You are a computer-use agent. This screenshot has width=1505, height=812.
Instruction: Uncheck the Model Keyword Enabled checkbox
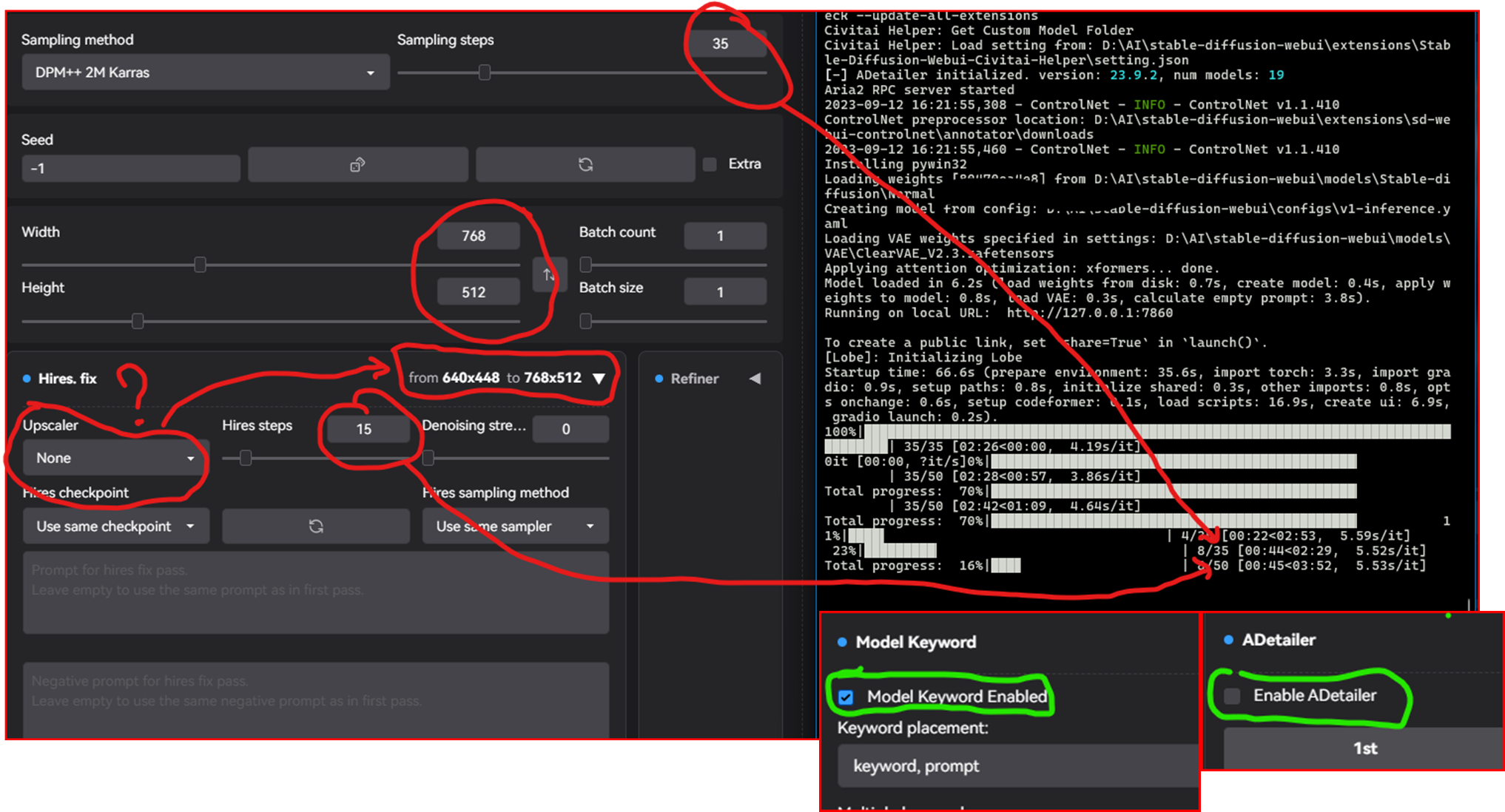[x=846, y=696]
